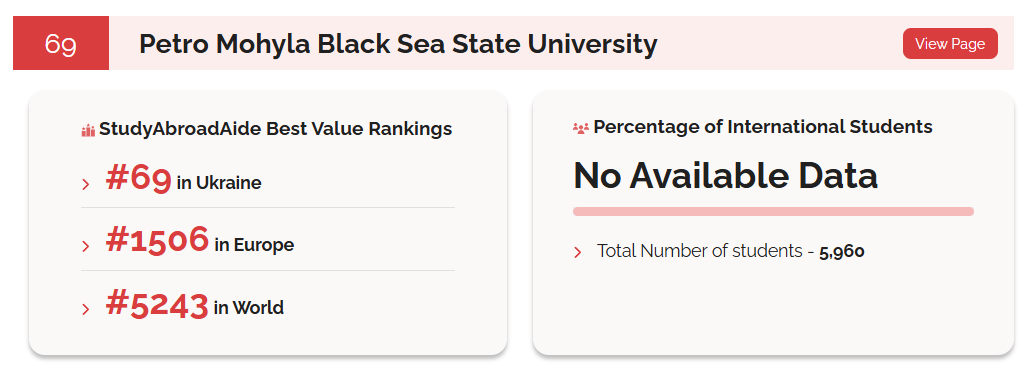Click the 5,960 student count
The height and width of the screenshot is (380, 1034).
tap(841, 251)
